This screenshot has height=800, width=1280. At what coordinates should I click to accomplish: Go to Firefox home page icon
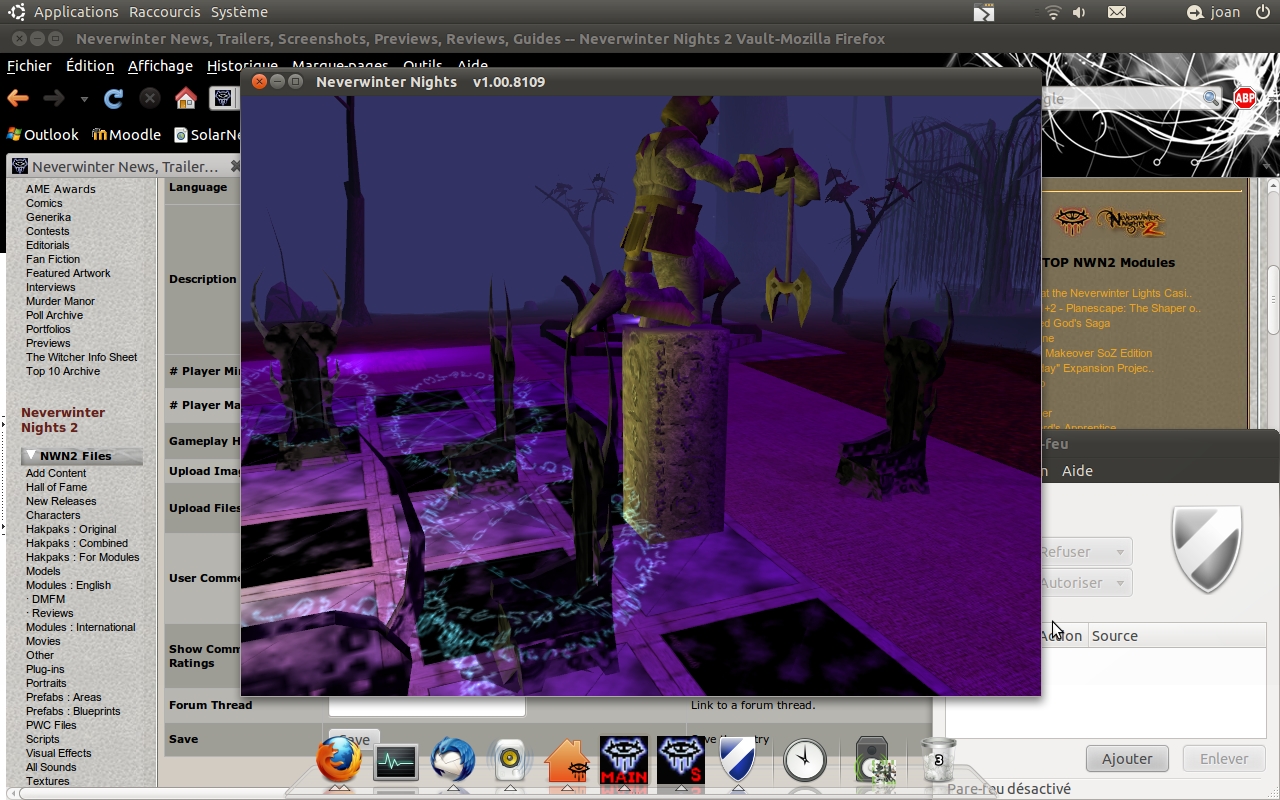point(185,98)
